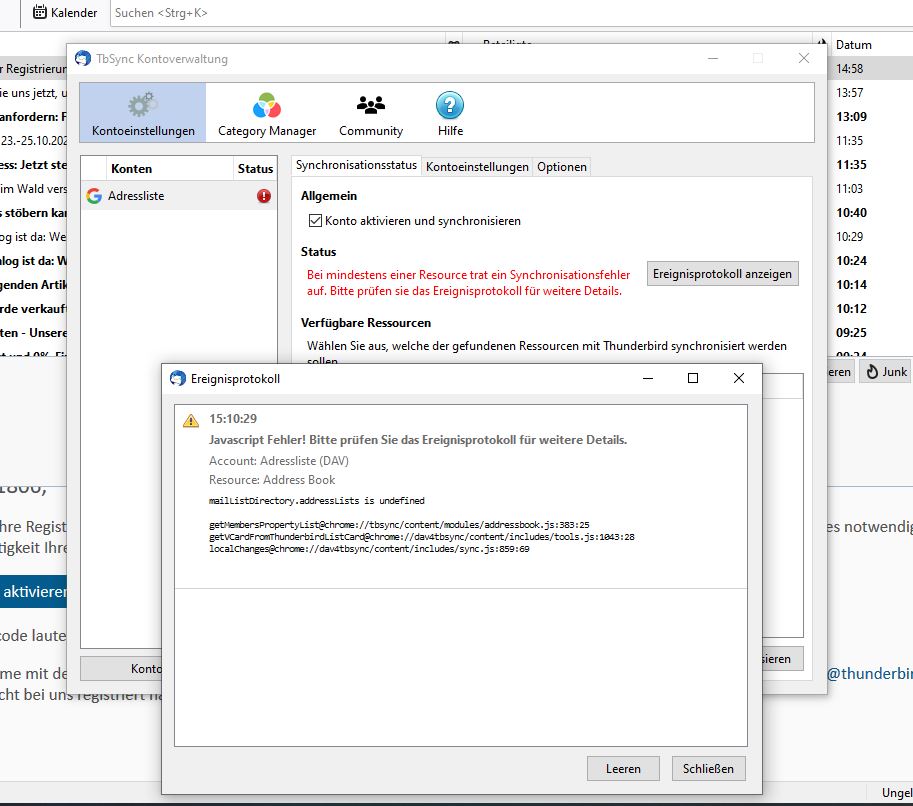Close the TbSync Kontoverwaltung window

(804, 58)
